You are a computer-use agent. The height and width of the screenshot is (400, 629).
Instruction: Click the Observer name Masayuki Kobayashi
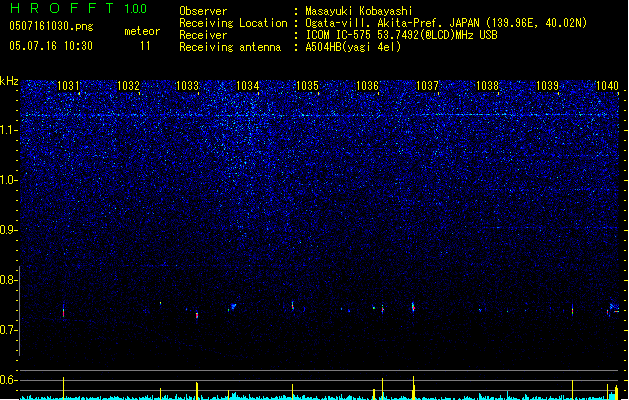pyautogui.click(x=359, y=11)
